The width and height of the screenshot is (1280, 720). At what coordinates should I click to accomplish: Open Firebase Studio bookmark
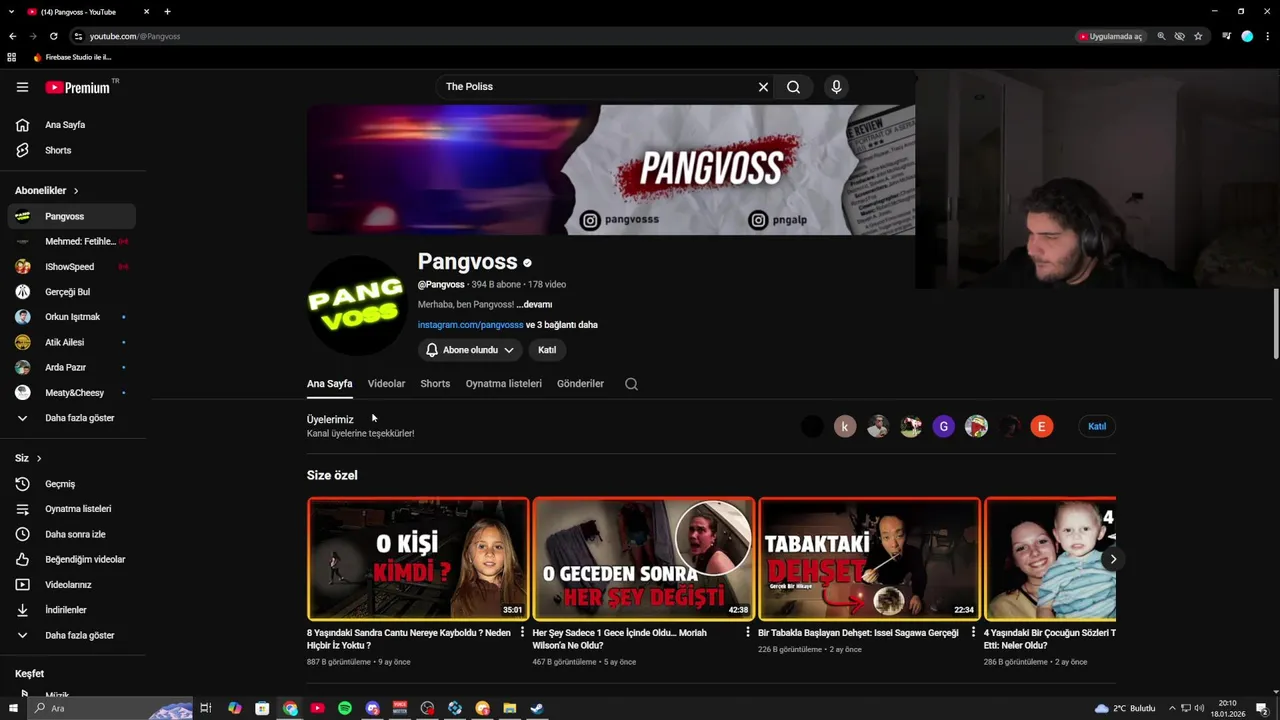[72, 58]
